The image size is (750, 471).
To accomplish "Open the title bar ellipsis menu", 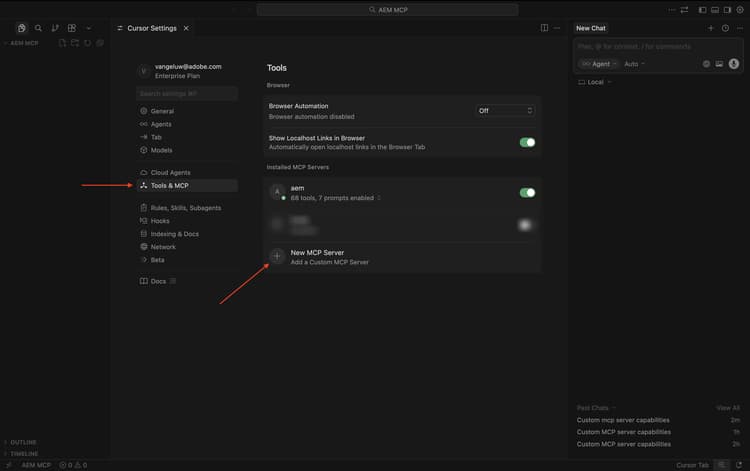I will coord(672,10).
